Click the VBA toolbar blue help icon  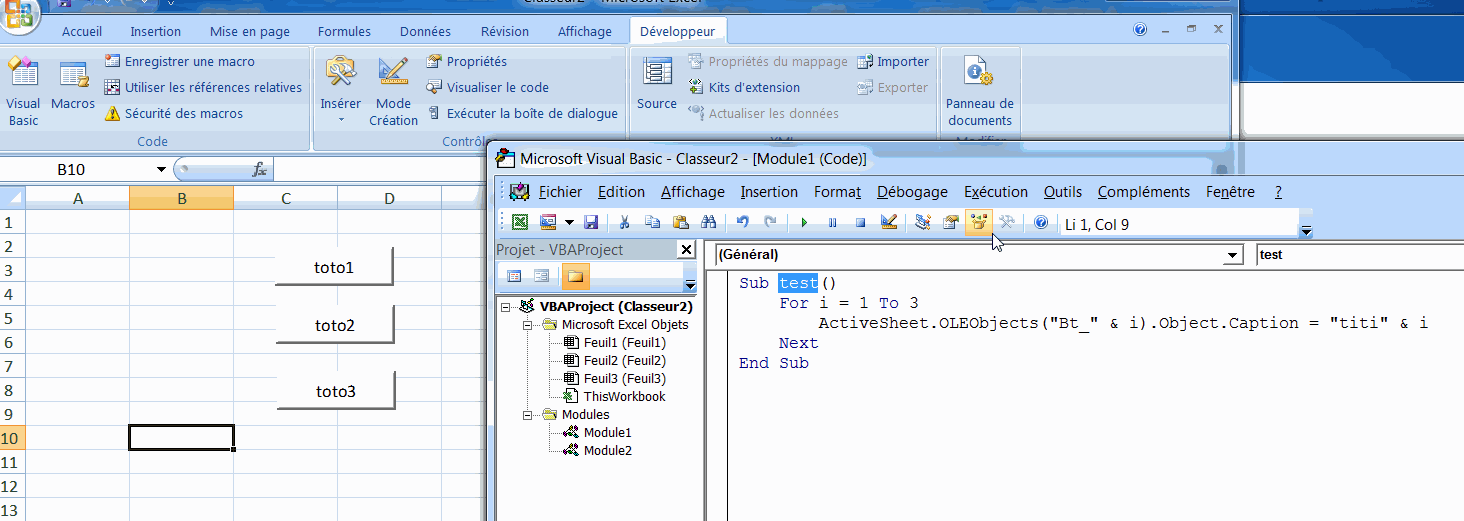pyautogui.click(x=1041, y=222)
